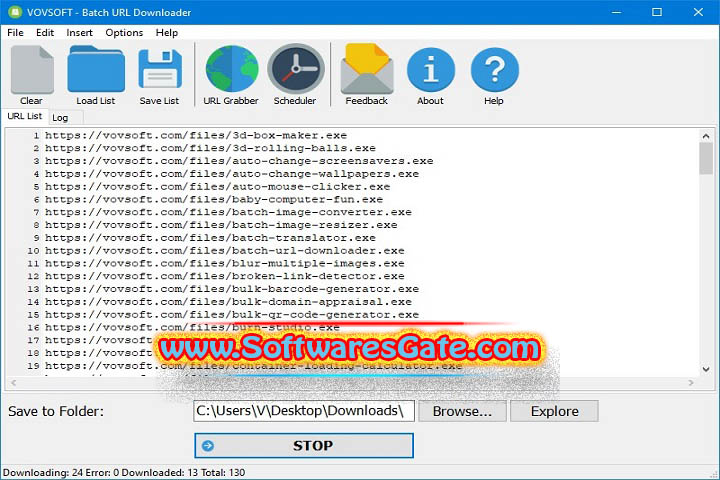Open the Options menu

(124, 33)
